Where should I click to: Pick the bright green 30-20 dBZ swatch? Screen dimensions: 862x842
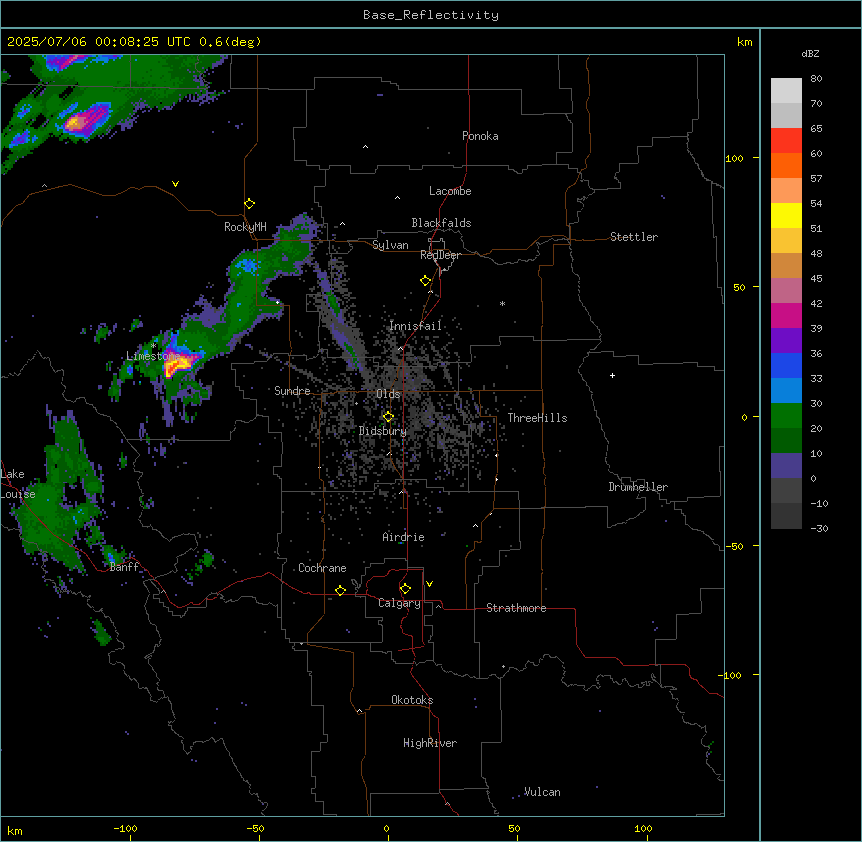pyautogui.click(x=786, y=416)
